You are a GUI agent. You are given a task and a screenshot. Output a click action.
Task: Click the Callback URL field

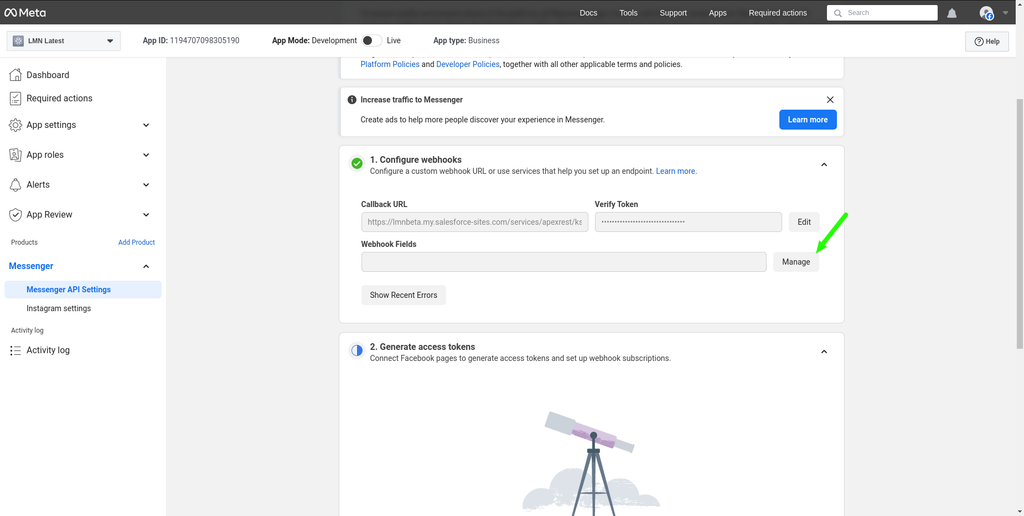475,222
